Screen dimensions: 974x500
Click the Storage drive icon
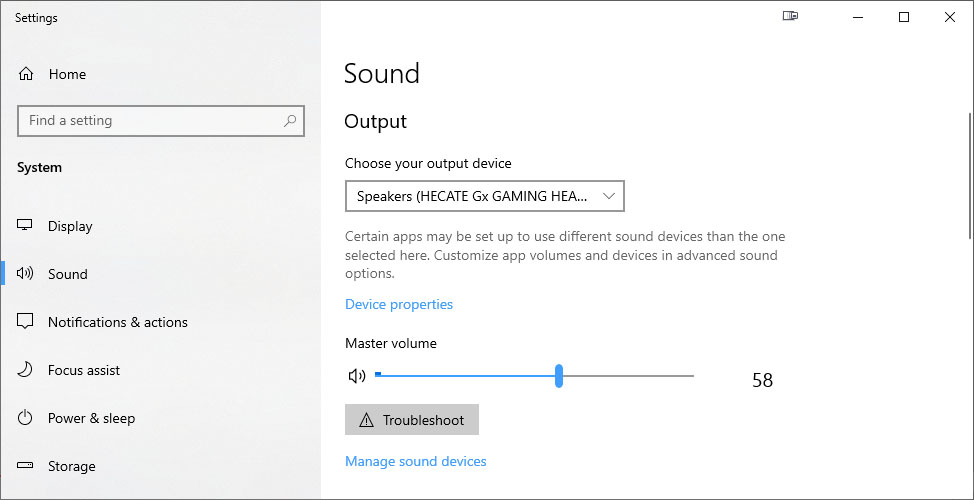[25, 465]
